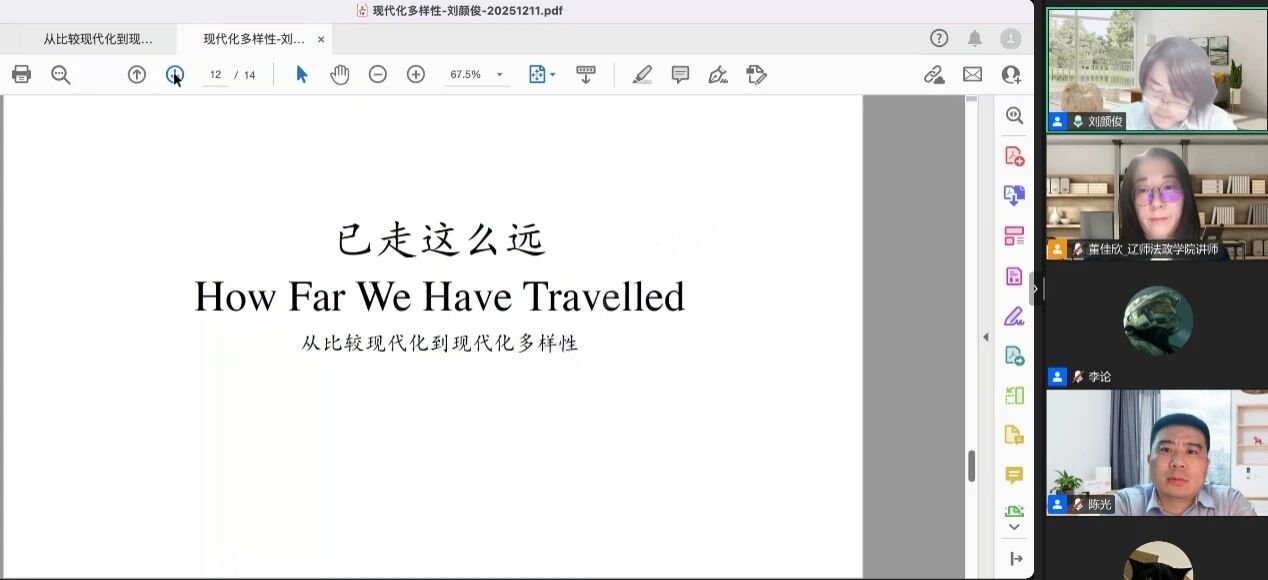The image size is (1268, 580).
Task: Activate the arrow Selection tool
Action: tap(302, 74)
